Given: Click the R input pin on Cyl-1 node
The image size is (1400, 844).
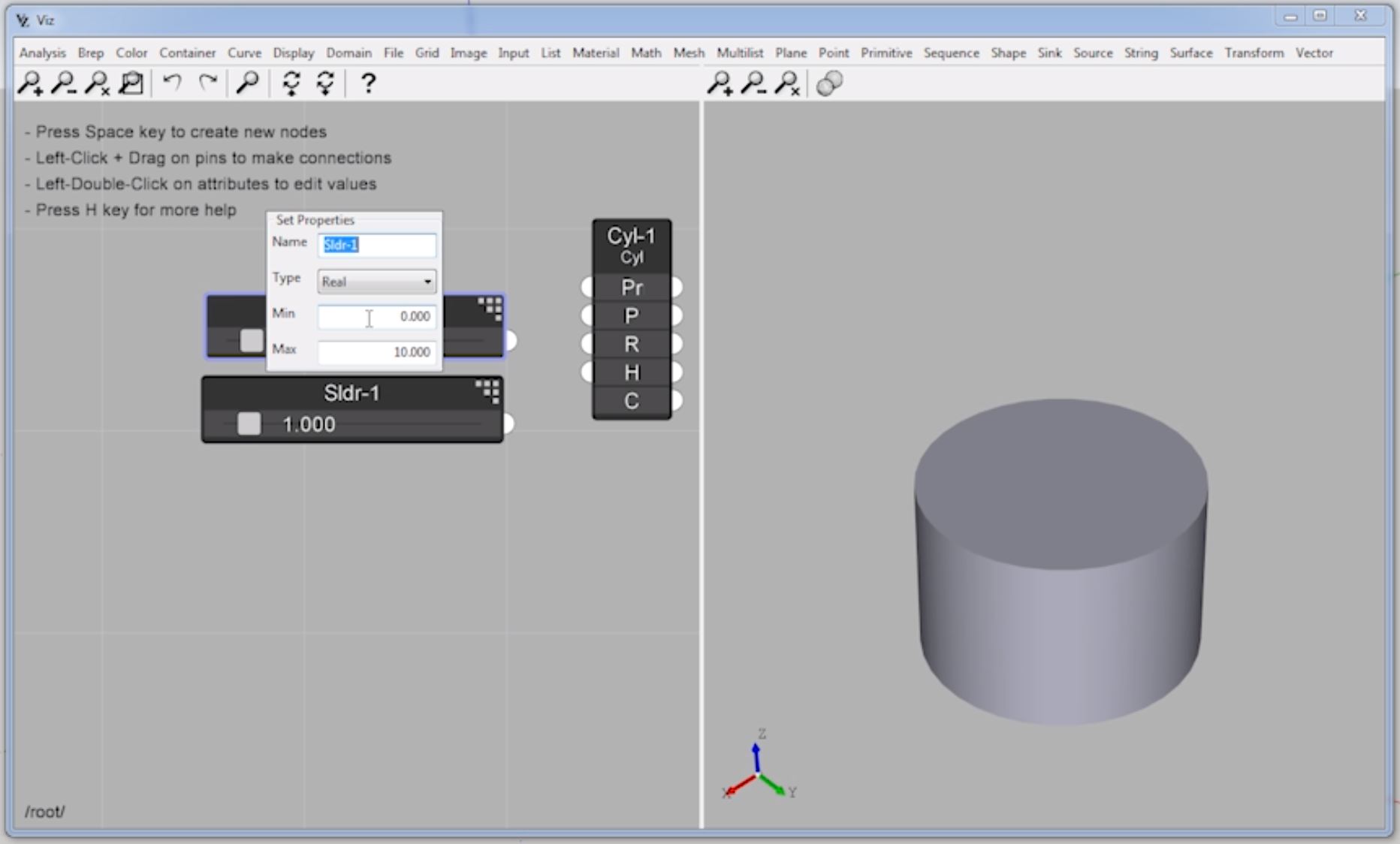Looking at the screenshot, I should pyautogui.click(x=587, y=344).
